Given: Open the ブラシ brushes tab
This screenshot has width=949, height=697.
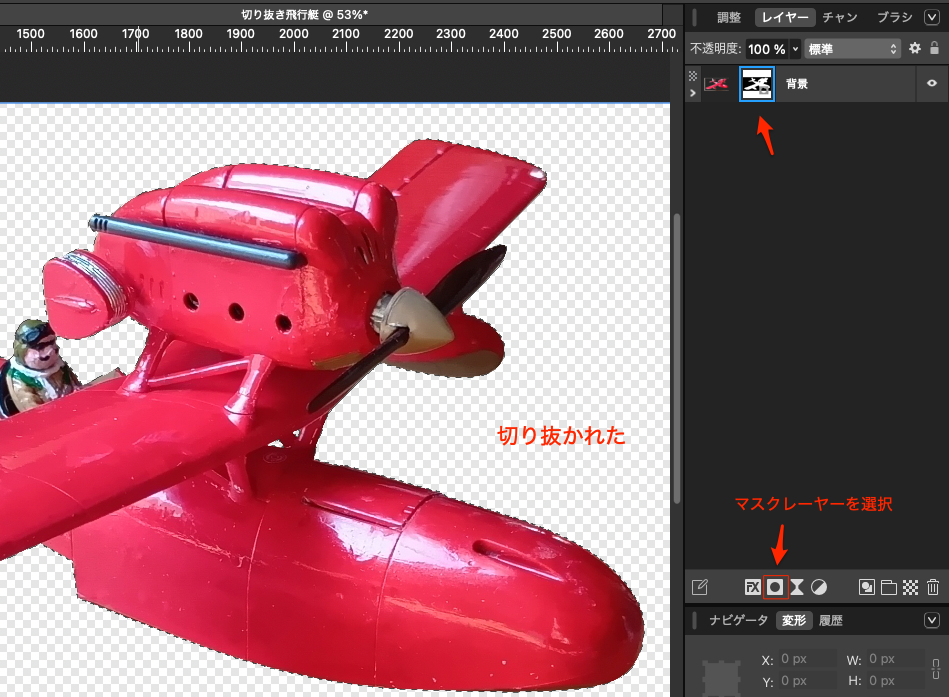Looking at the screenshot, I should (x=895, y=18).
